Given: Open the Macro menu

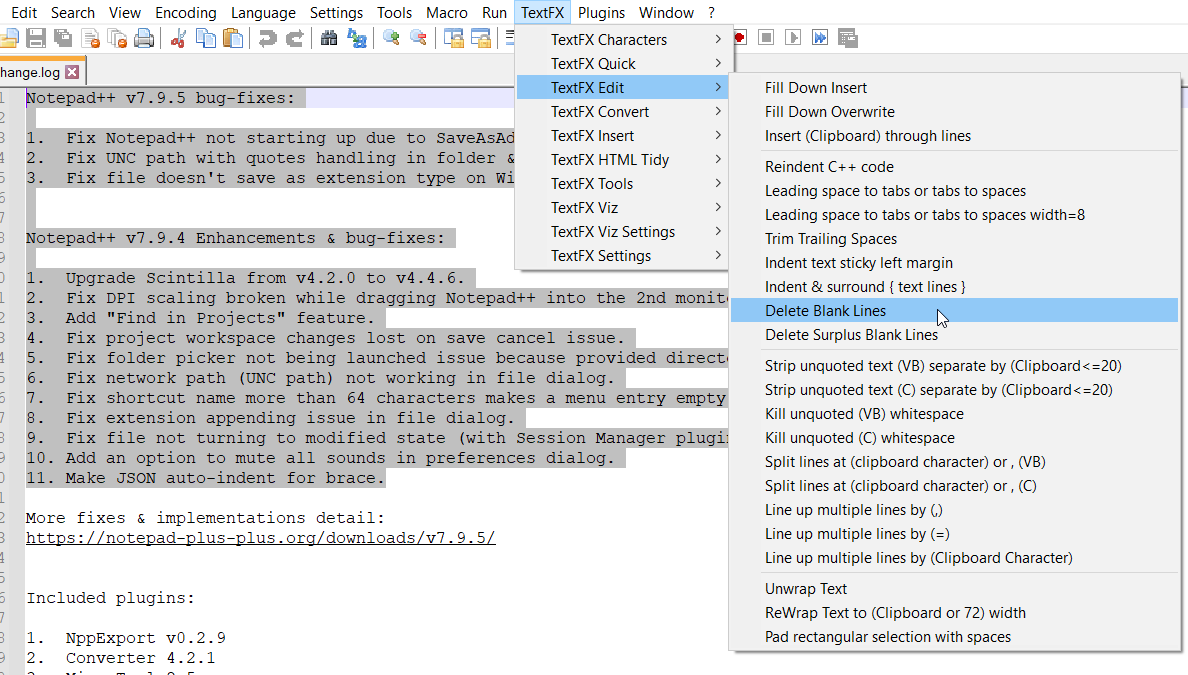Looking at the screenshot, I should coord(447,13).
